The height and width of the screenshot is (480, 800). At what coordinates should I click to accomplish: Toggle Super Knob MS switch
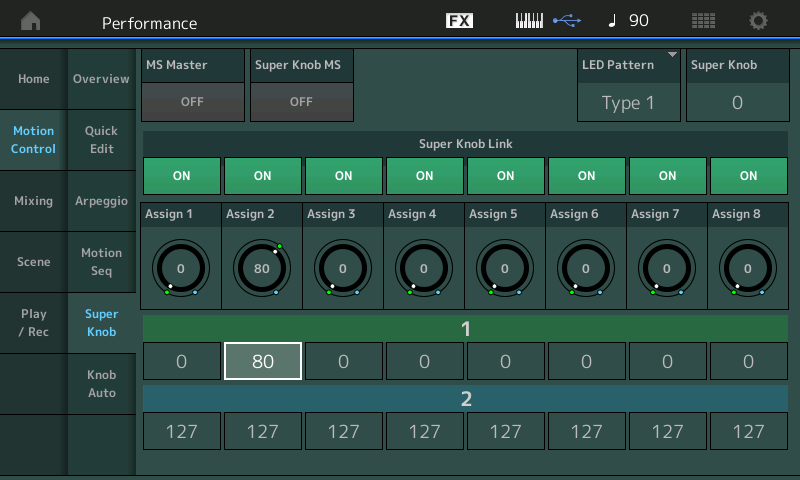(301, 101)
